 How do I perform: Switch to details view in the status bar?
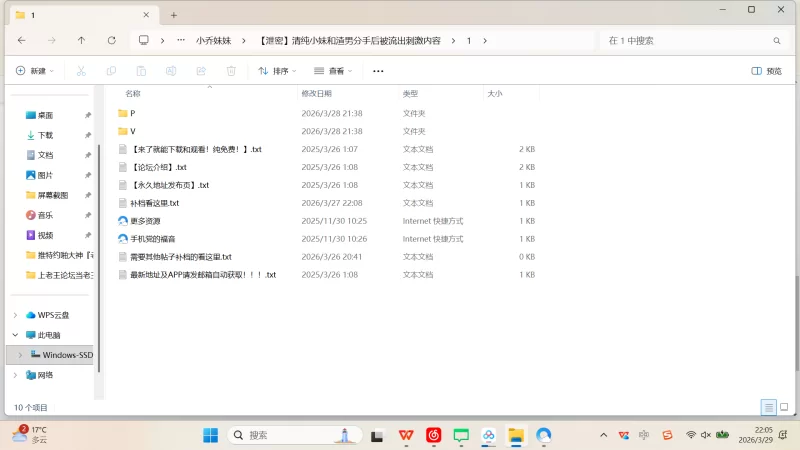[768, 407]
